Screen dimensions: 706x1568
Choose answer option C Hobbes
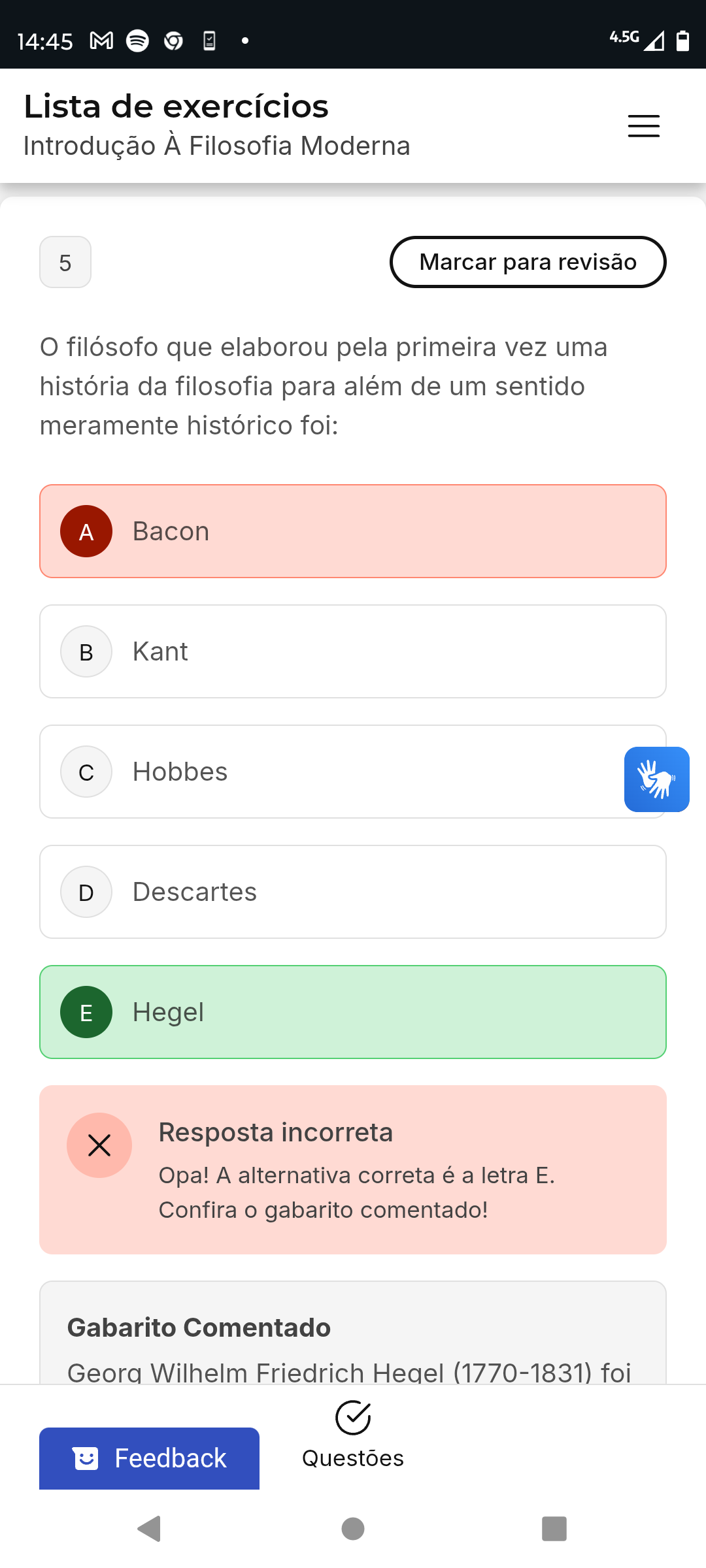coord(327,772)
